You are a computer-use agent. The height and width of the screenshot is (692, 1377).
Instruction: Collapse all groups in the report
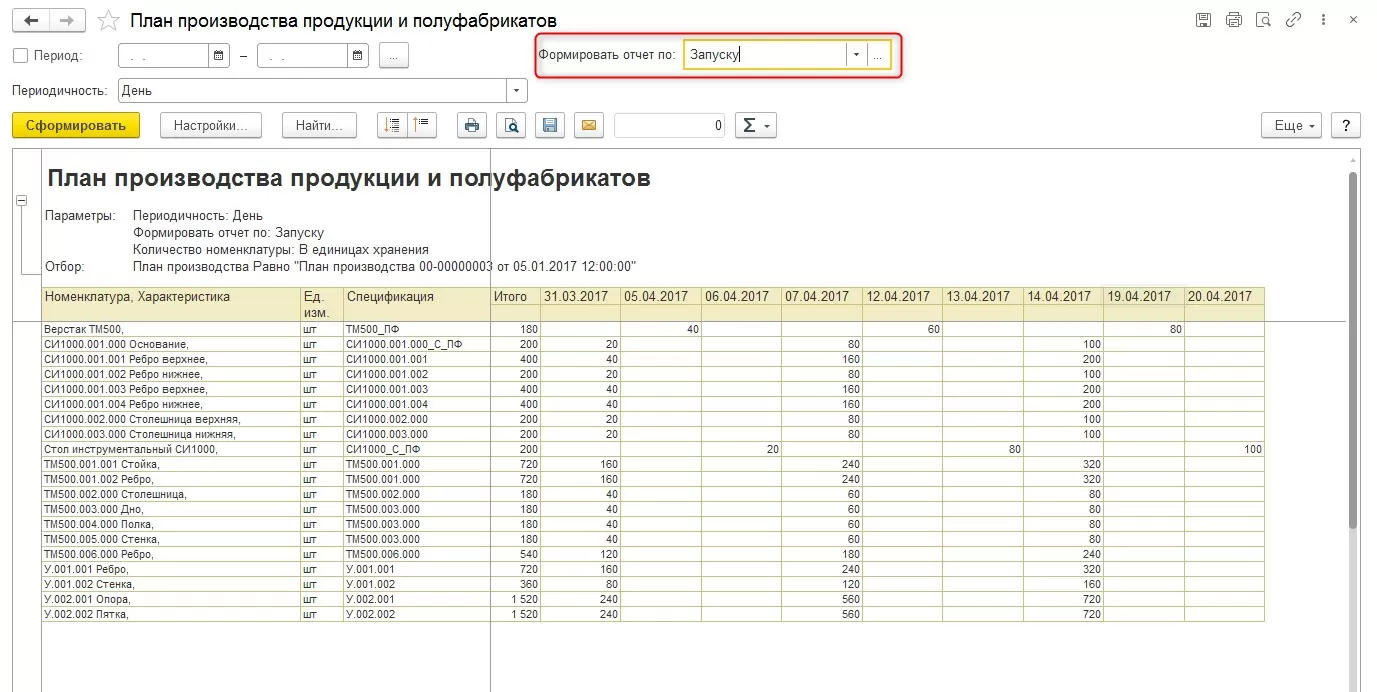422,125
